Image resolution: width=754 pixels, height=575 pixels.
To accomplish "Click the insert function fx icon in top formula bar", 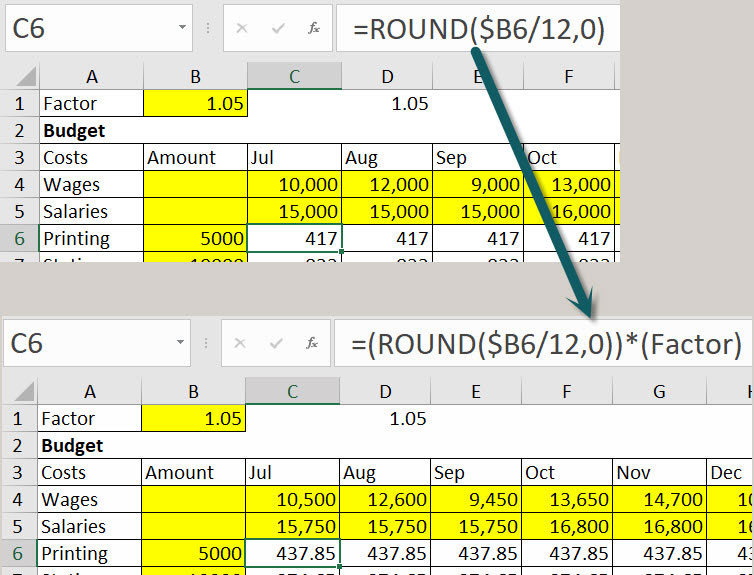I will point(314,28).
